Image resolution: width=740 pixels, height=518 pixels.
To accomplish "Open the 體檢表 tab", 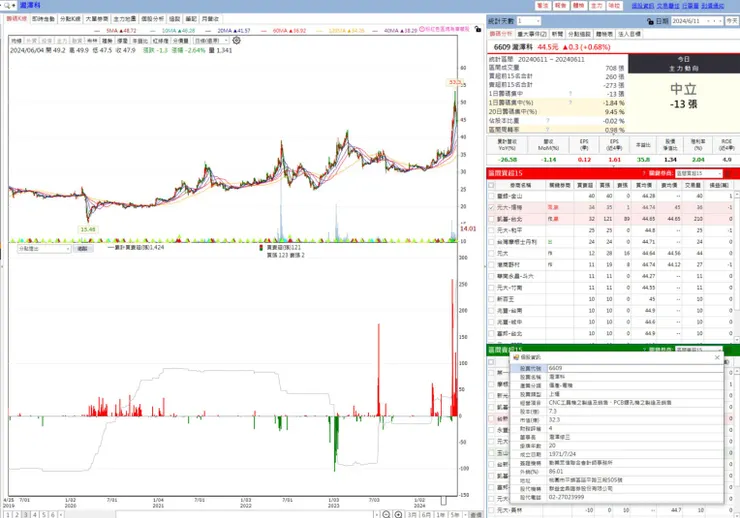I will [x=604, y=34].
